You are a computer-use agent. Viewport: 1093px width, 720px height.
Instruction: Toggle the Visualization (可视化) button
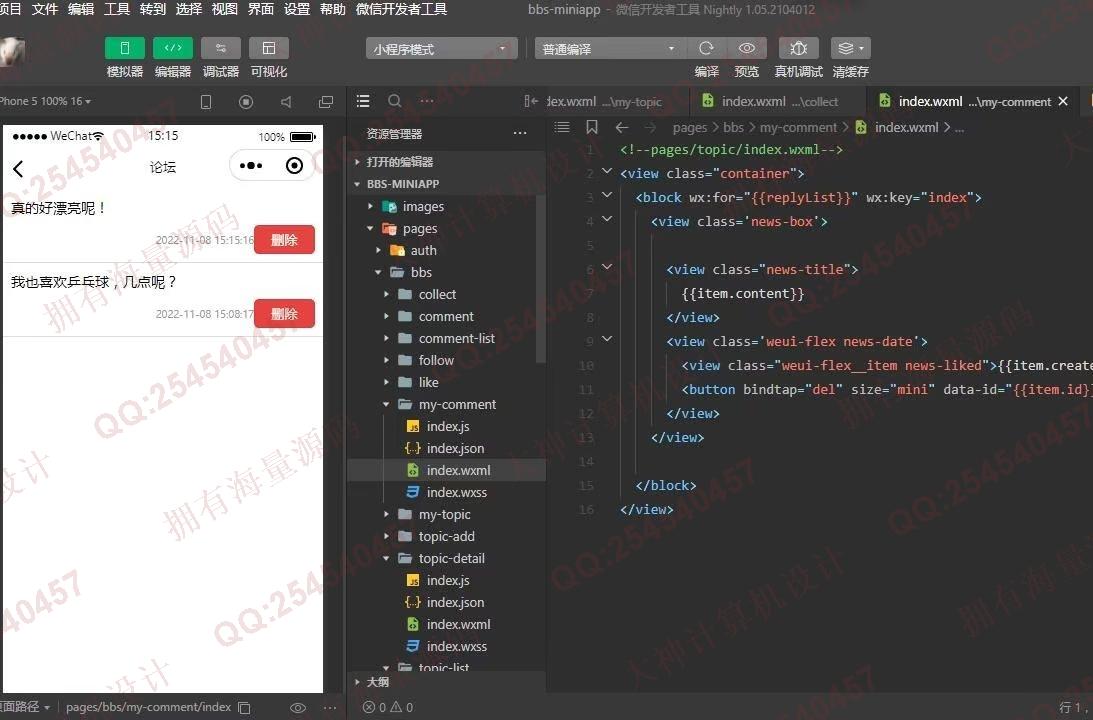click(269, 48)
